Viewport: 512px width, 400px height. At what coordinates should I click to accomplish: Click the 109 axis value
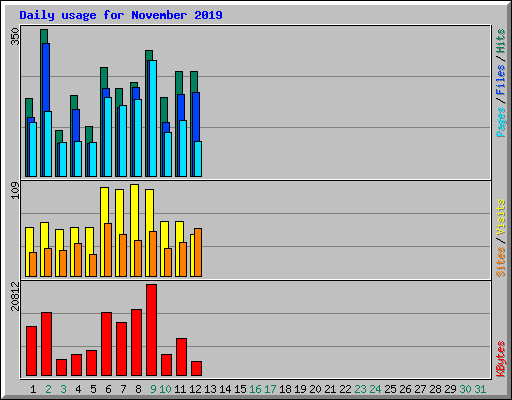(15, 190)
